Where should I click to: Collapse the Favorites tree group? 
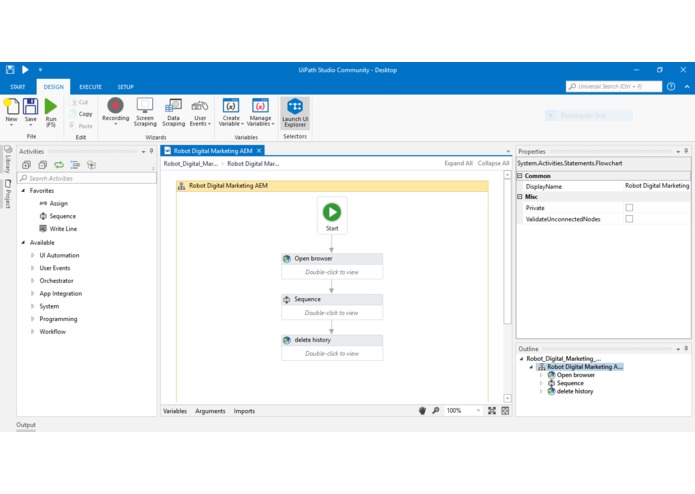[23, 191]
